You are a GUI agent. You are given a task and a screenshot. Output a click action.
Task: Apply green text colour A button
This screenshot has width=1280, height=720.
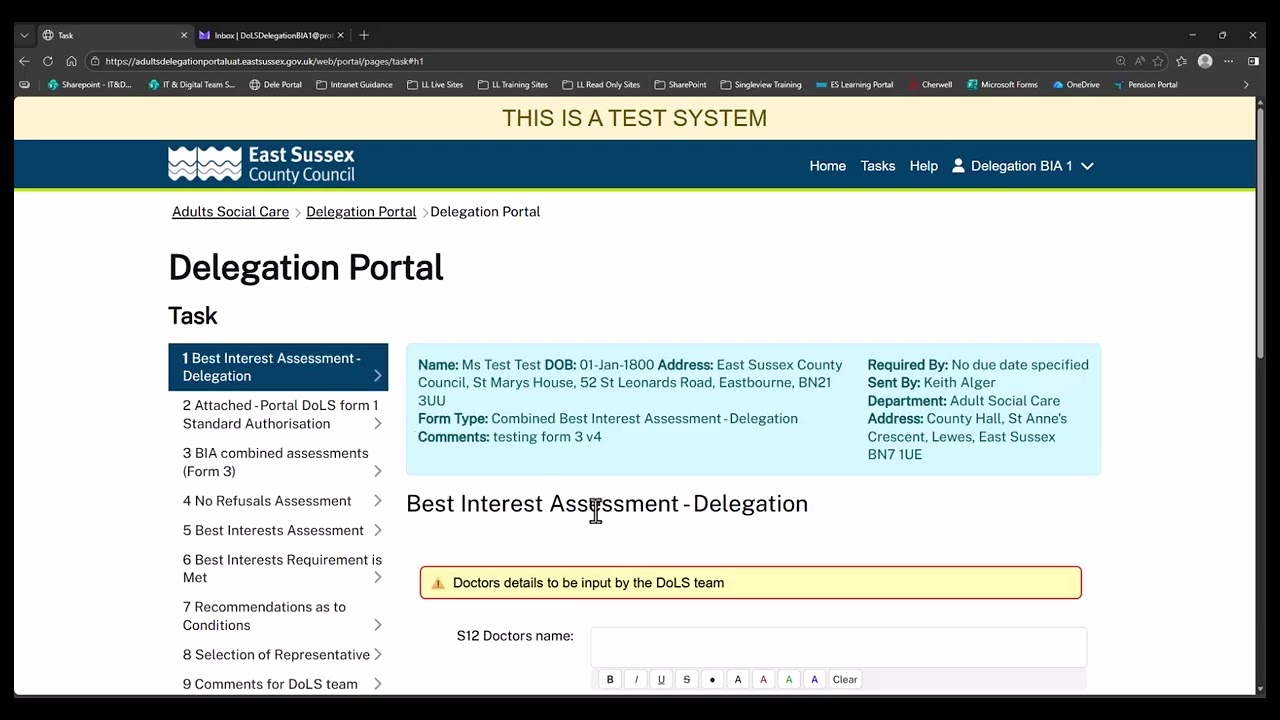pos(789,680)
